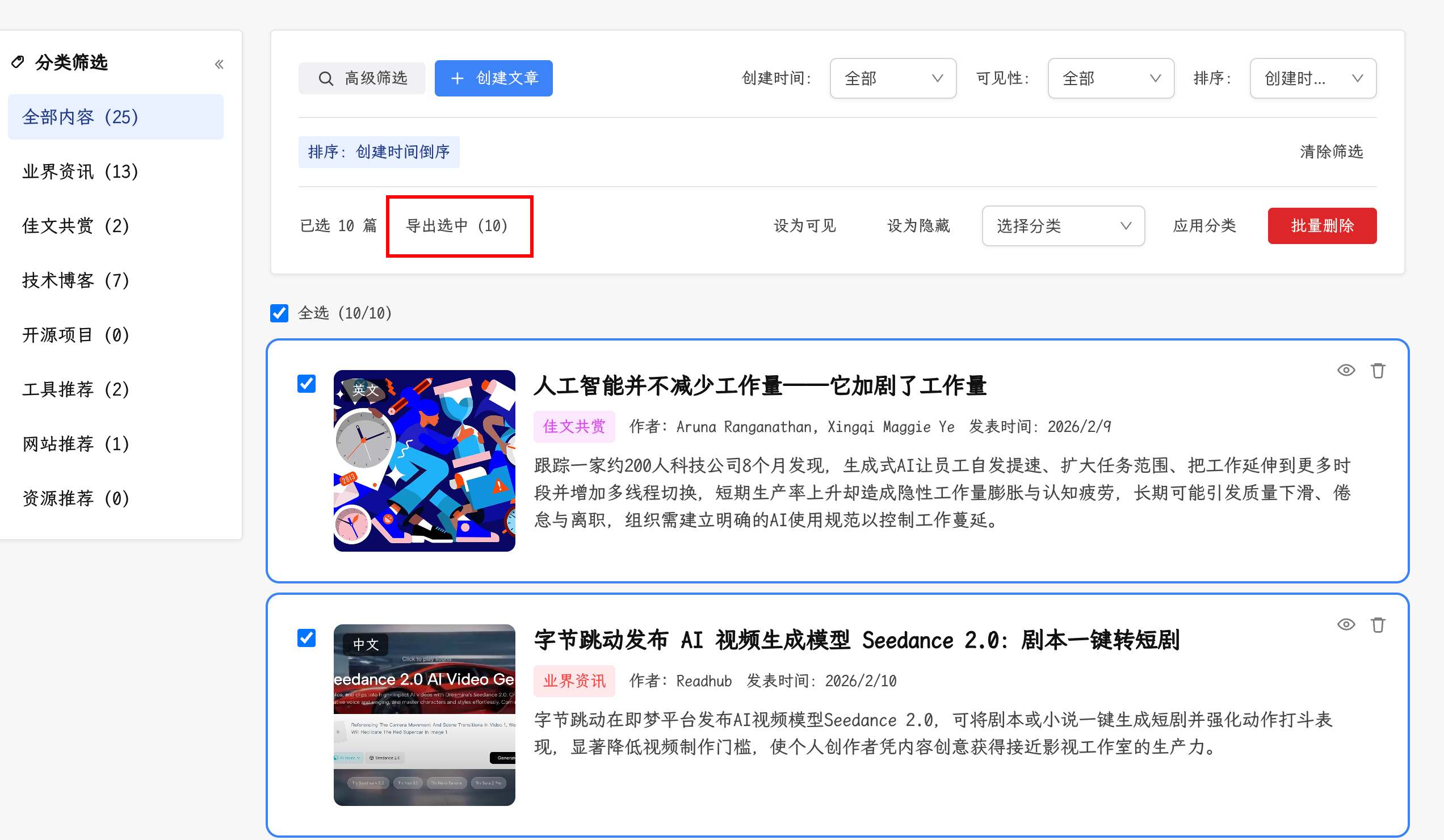Click 清除筛选 to clear filters
This screenshot has width=1444, height=840.
[1331, 152]
